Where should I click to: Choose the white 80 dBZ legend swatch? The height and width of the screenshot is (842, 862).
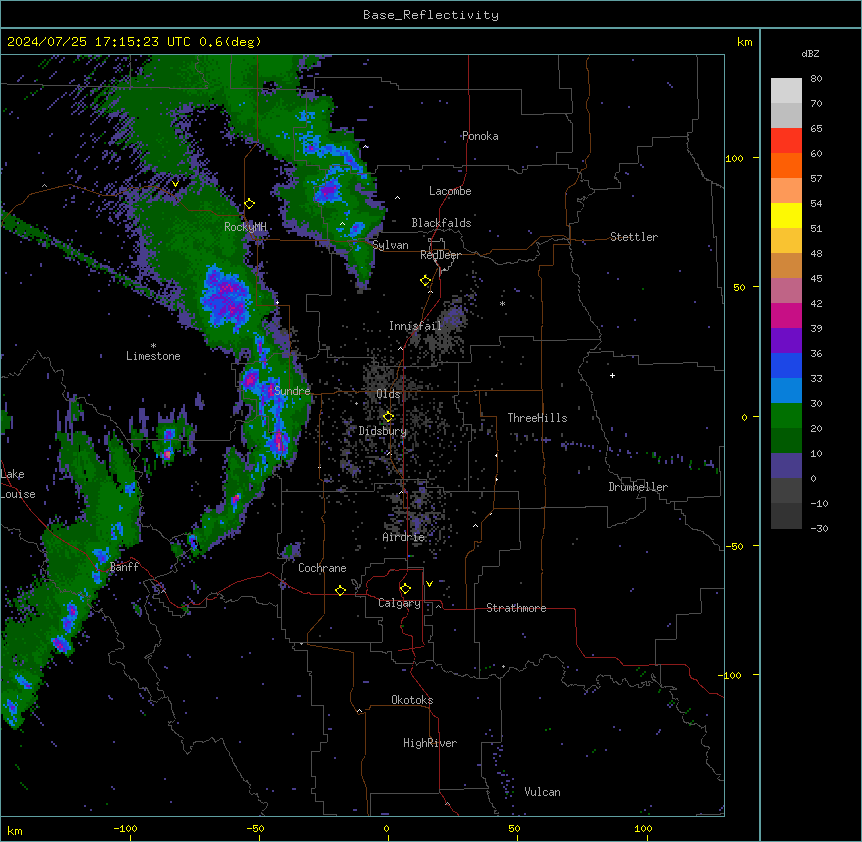point(786,91)
